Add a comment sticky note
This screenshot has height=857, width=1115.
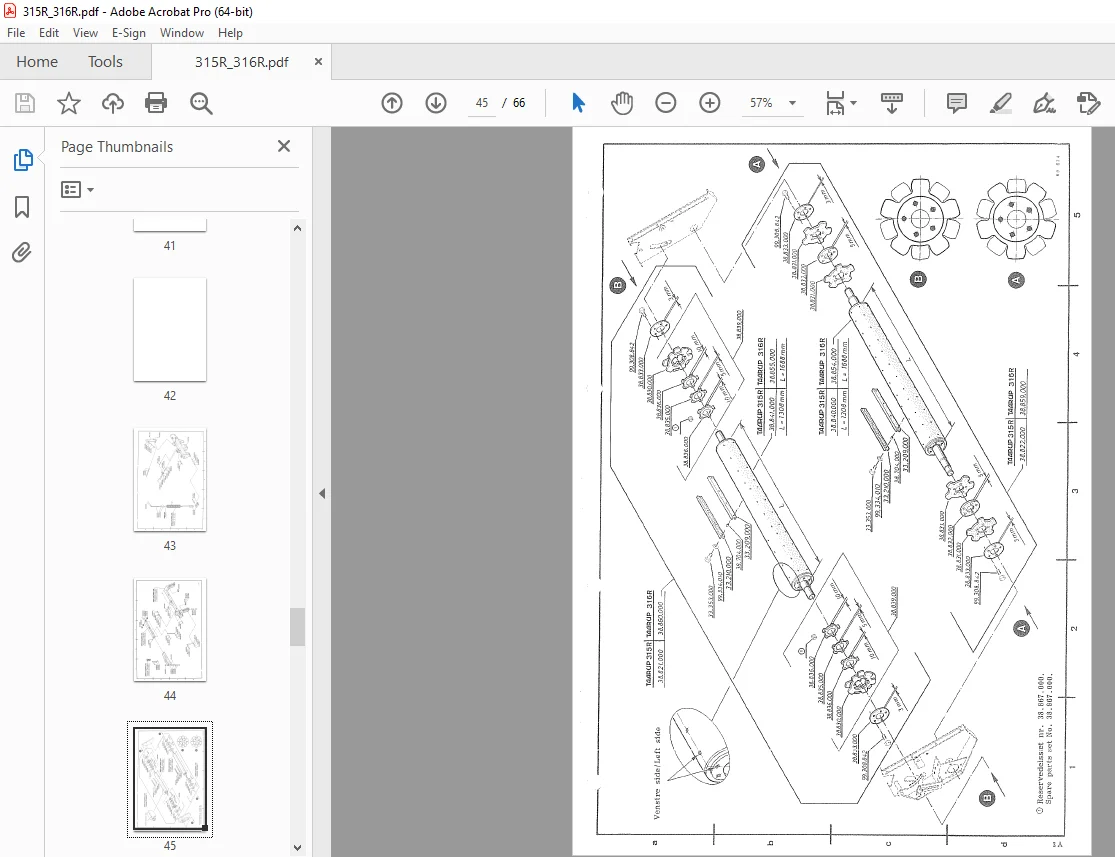tap(957, 103)
